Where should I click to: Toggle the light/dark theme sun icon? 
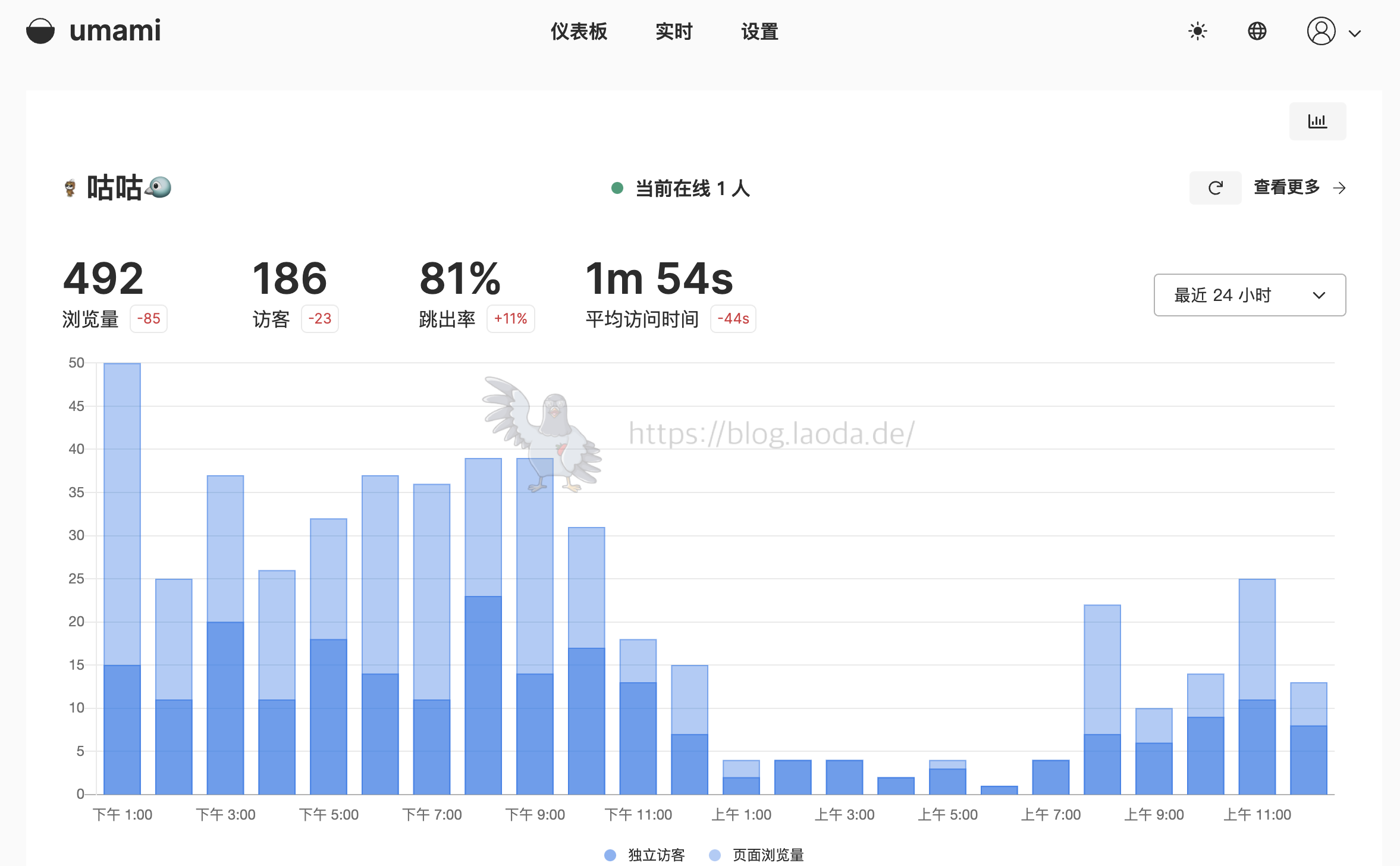[1197, 31]
